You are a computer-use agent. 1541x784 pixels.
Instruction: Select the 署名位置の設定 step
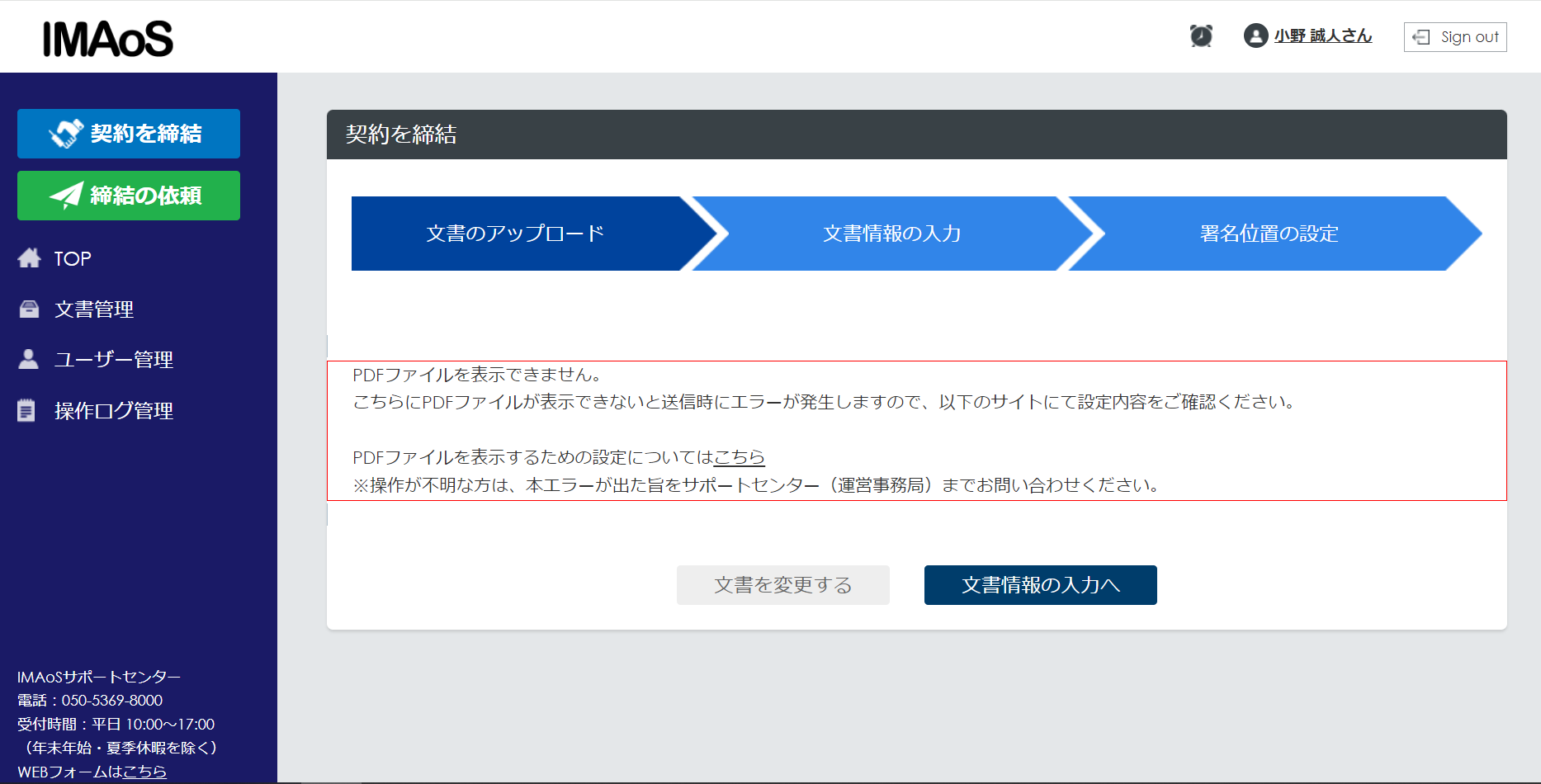coord(1269,234)
